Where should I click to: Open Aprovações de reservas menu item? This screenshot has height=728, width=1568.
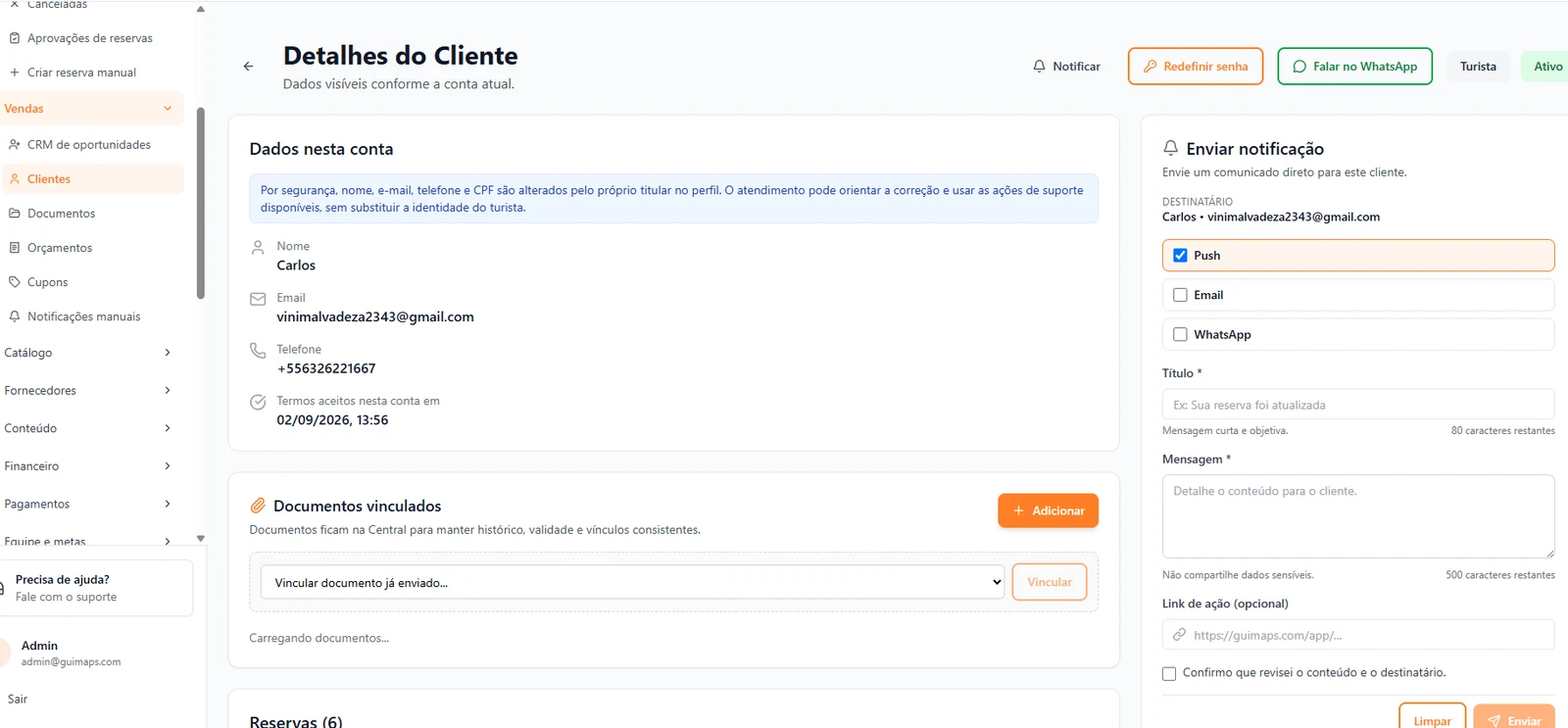tap(90, 38)
